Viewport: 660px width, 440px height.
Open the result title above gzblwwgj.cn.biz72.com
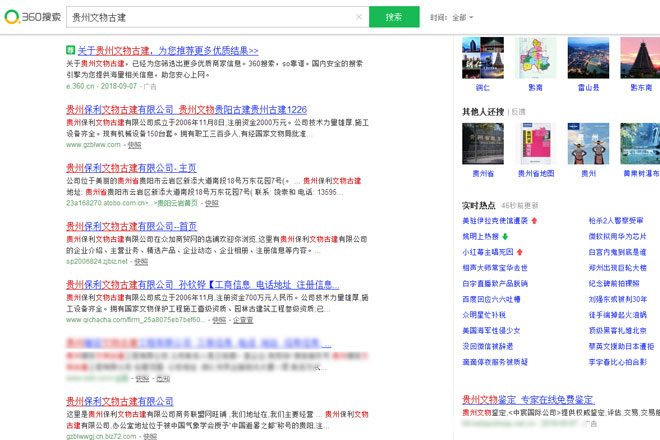120,401
